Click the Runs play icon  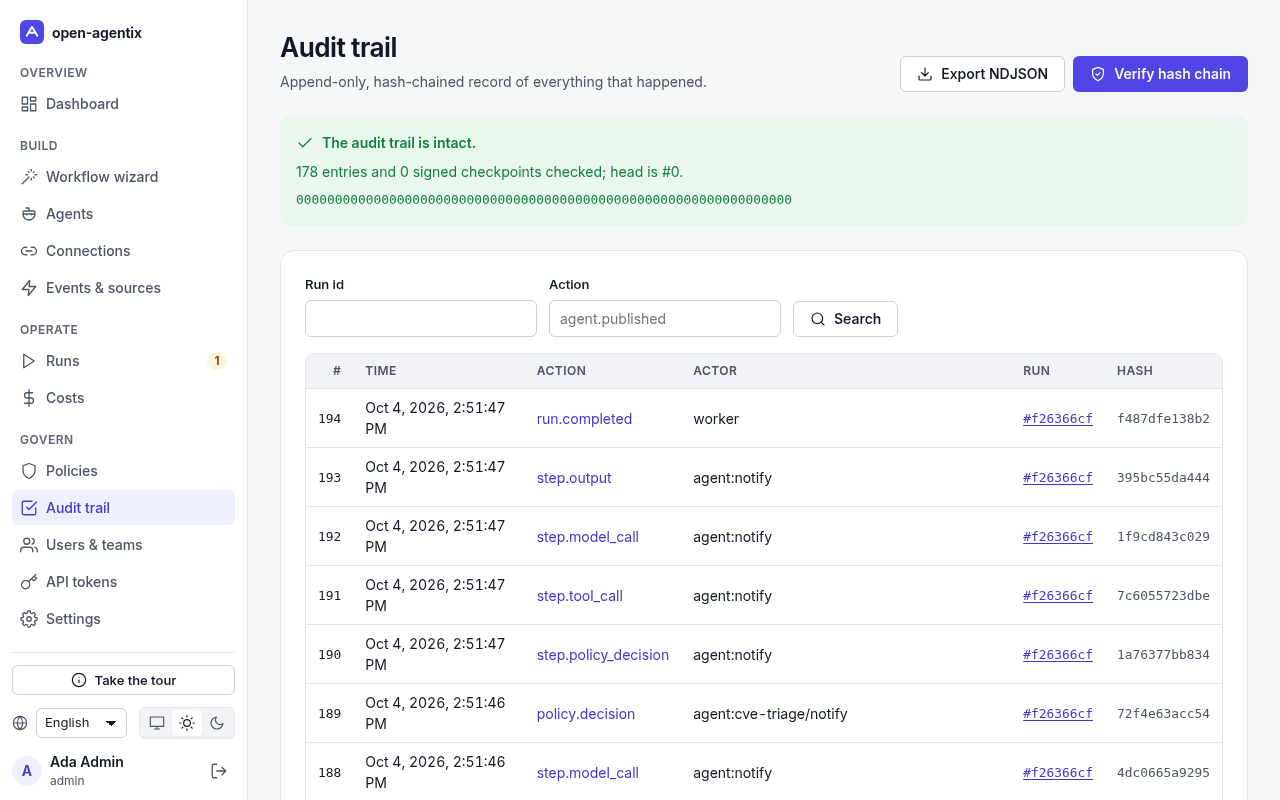29,361
